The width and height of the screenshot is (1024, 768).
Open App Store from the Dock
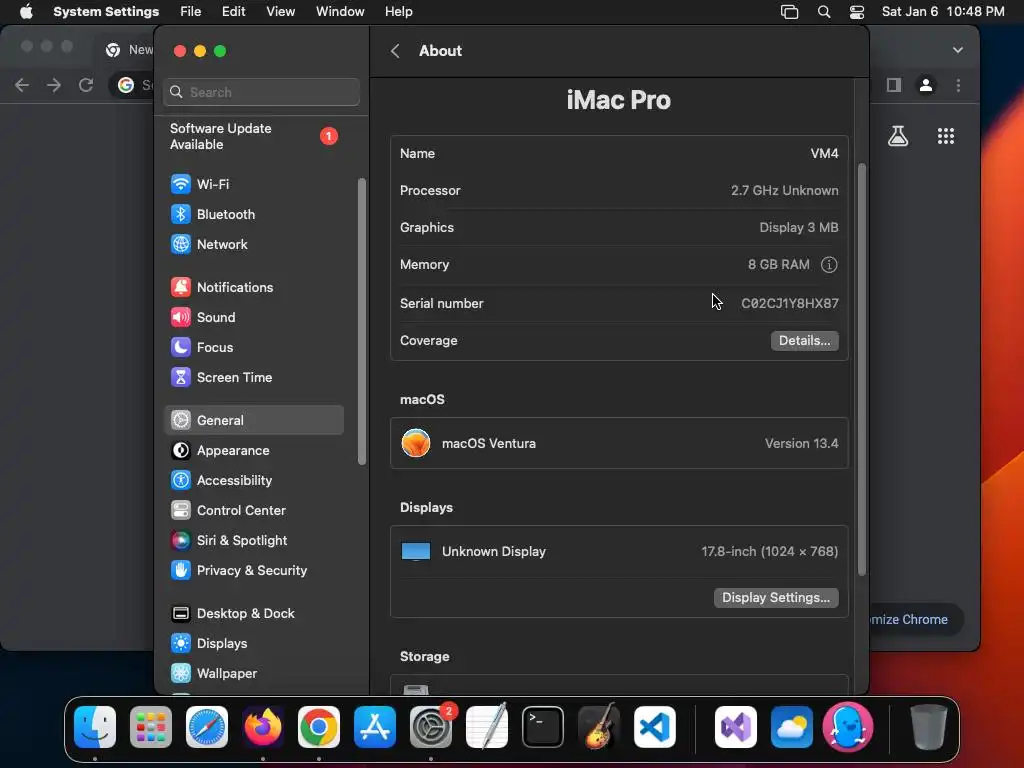coord(375,727)
